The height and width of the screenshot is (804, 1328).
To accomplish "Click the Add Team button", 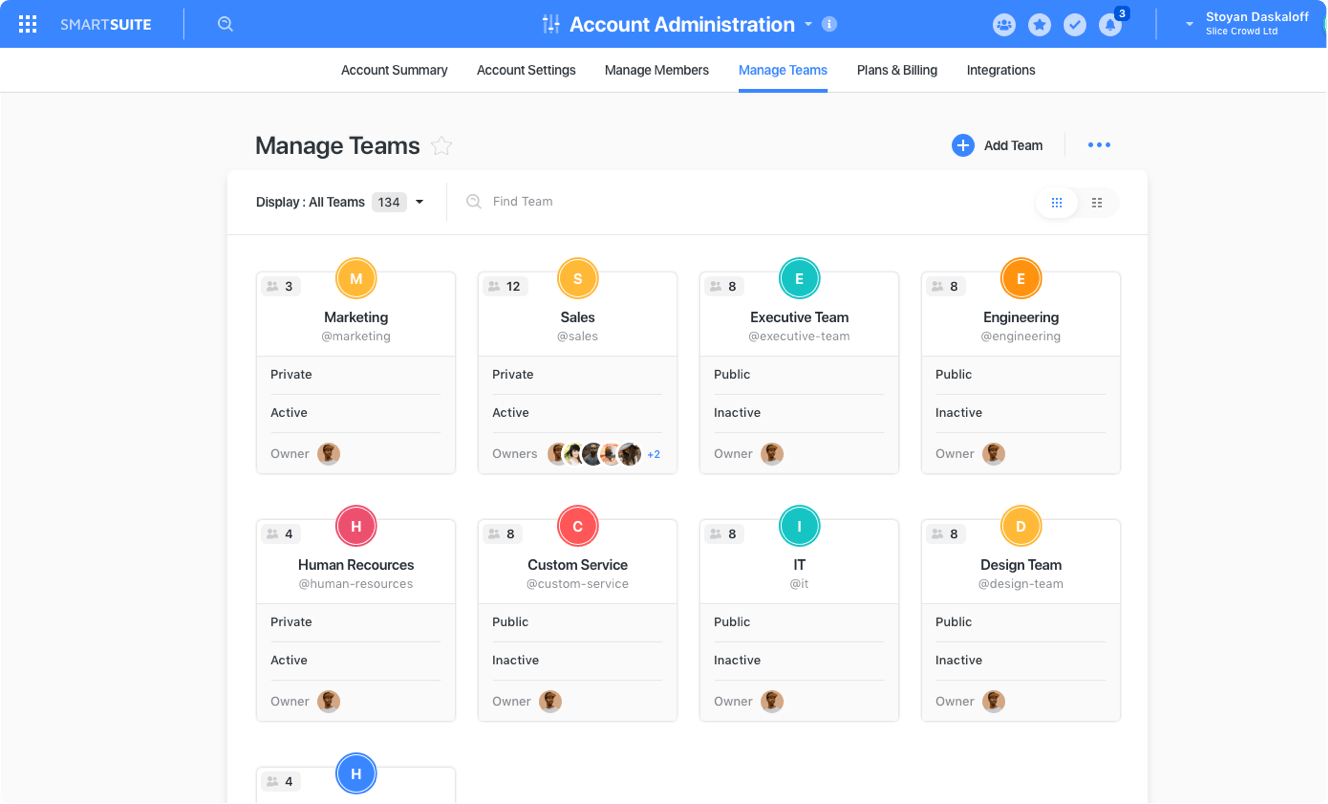I will click(x=997, y=145).
